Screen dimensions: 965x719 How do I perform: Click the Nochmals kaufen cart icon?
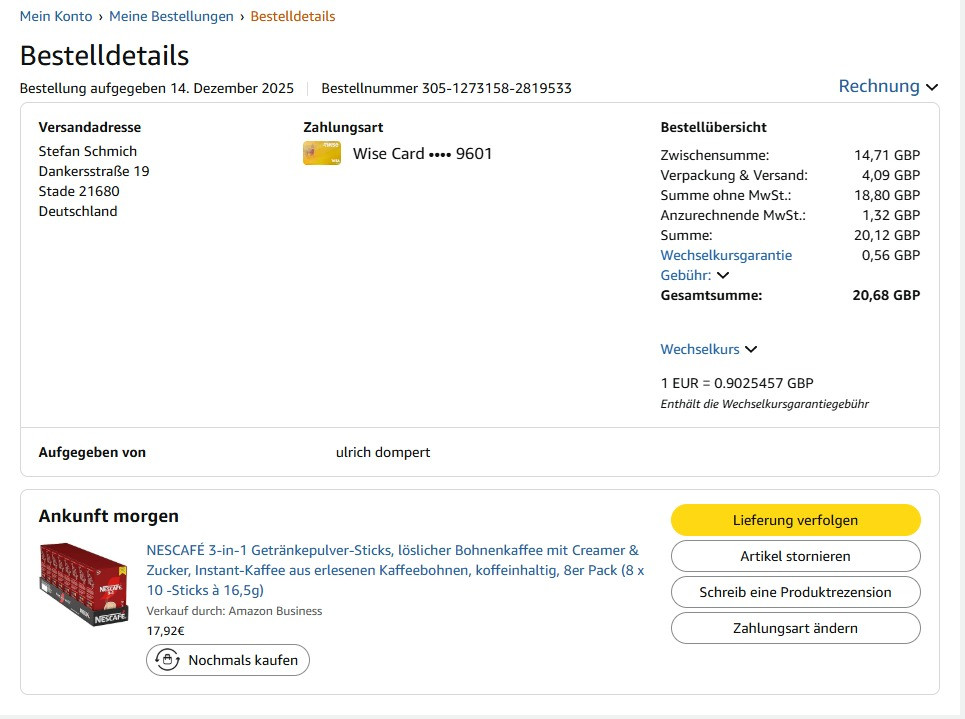tap(167, 660)
